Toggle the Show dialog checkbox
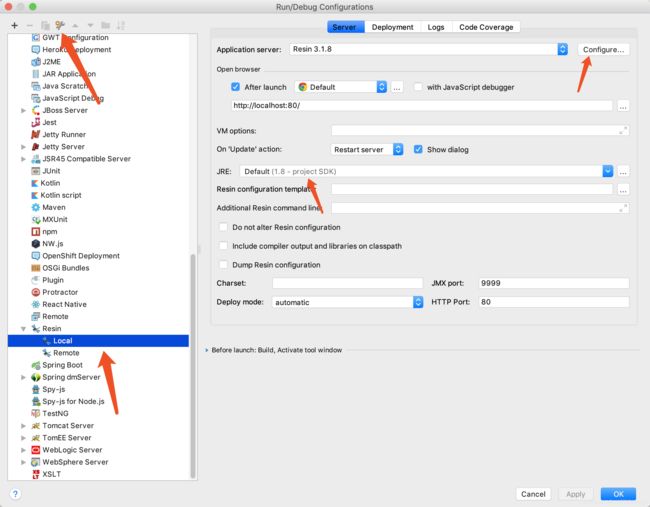This screenshot has height=507, width=650. click(x=418, y=149)
